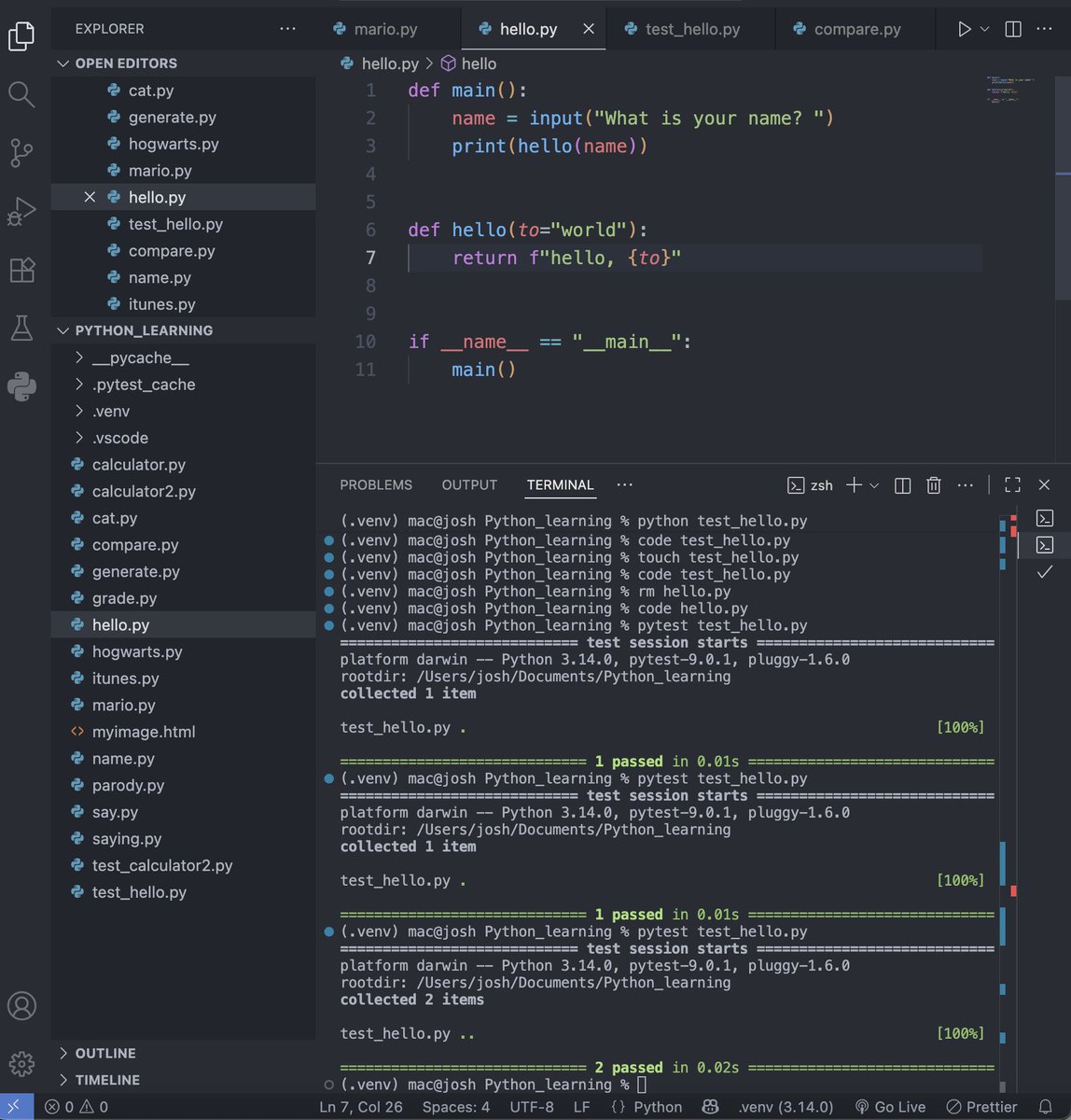The height and width of the screenshot is (1120, 1071).
Task: Open the Explorer view in activity bar
Action: [x=21, y=35]
